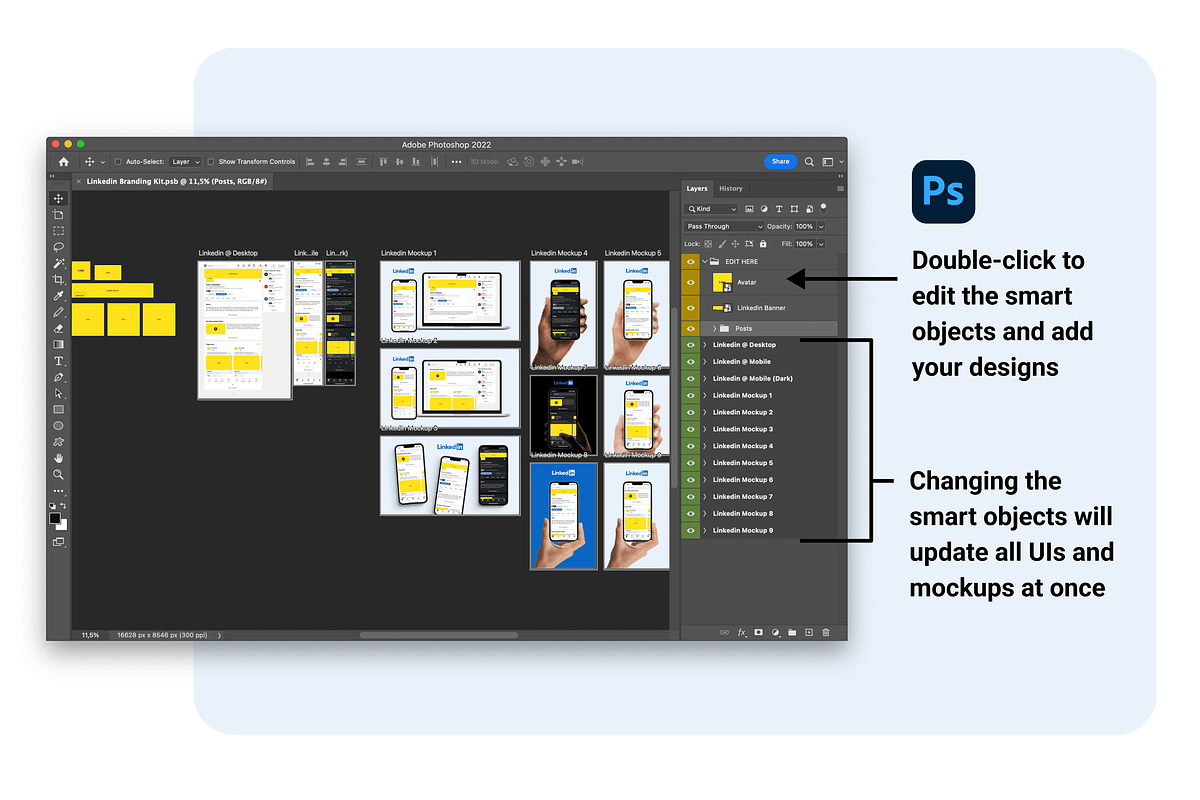Expand the Linkedin Mockup 1 group
This screenshot has height=800, width=1200.
(x=704, y=395)
